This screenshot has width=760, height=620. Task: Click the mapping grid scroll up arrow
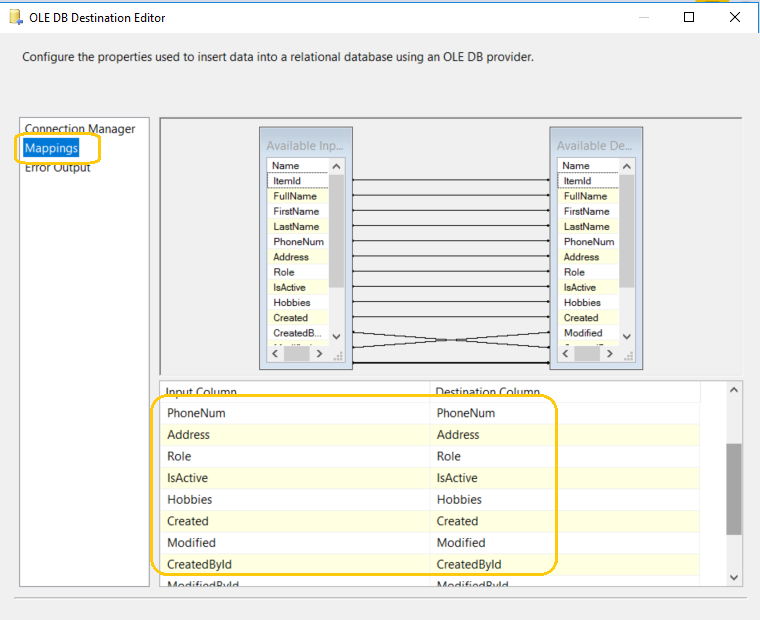click(734, 390)
